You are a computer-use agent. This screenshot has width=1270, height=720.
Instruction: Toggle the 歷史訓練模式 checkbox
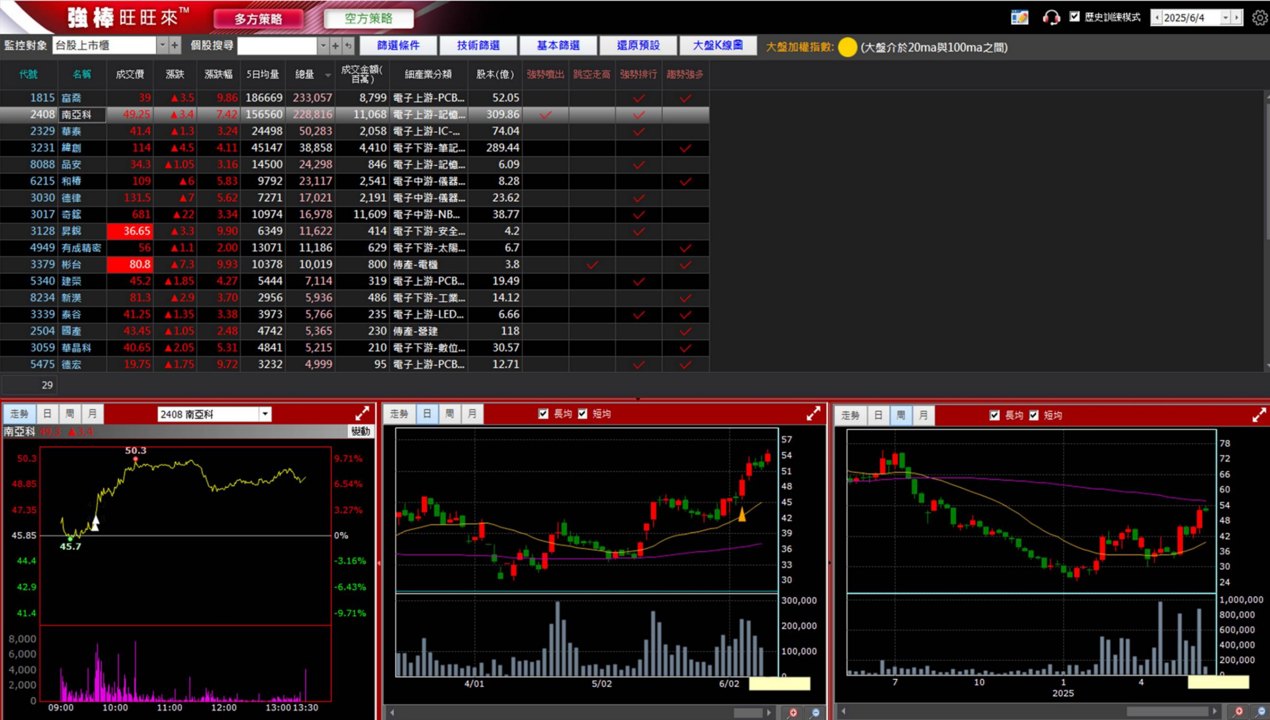(1075, 17)
